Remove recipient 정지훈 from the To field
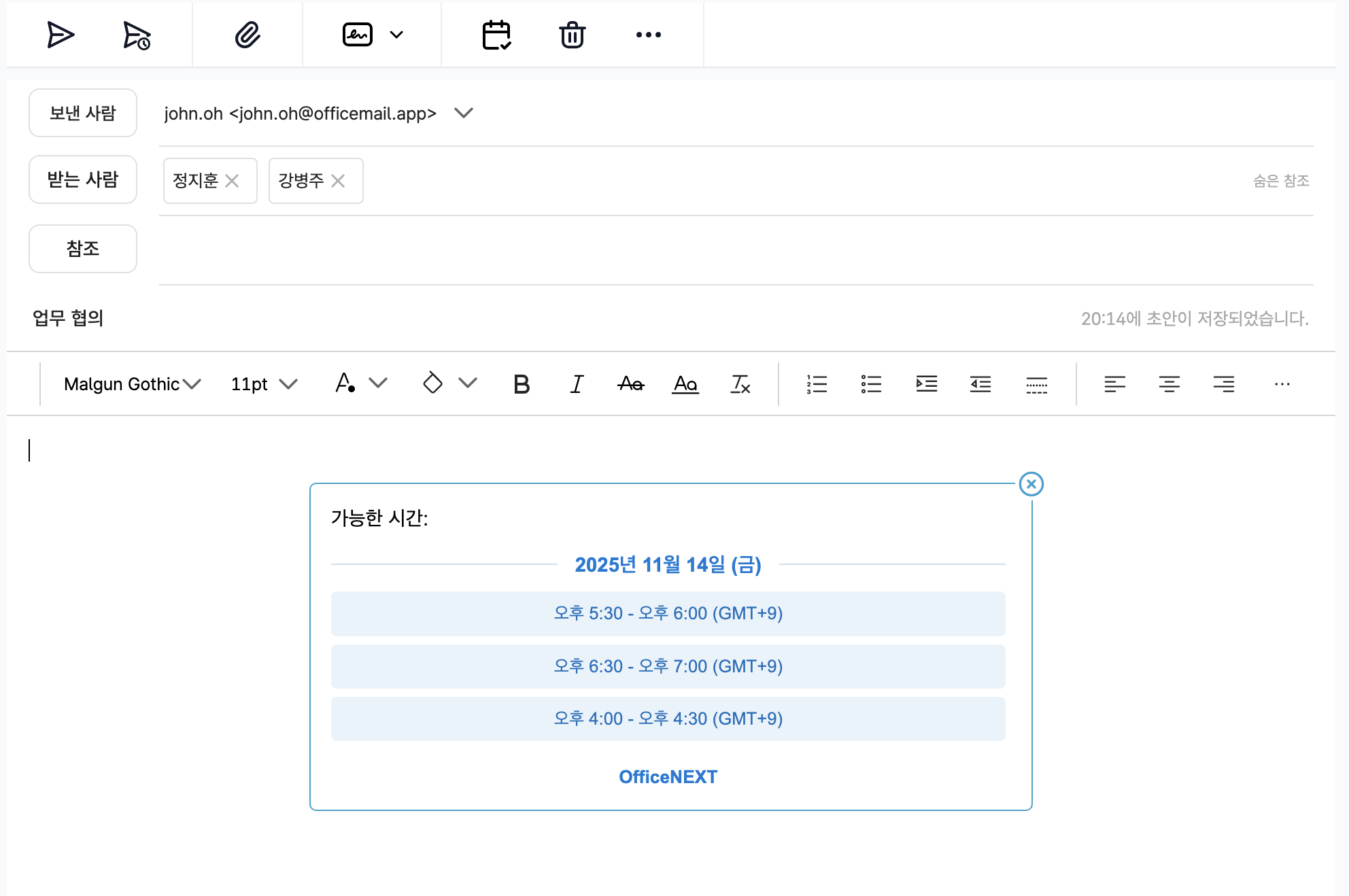 pyautogui.click(x=232, y=181)
